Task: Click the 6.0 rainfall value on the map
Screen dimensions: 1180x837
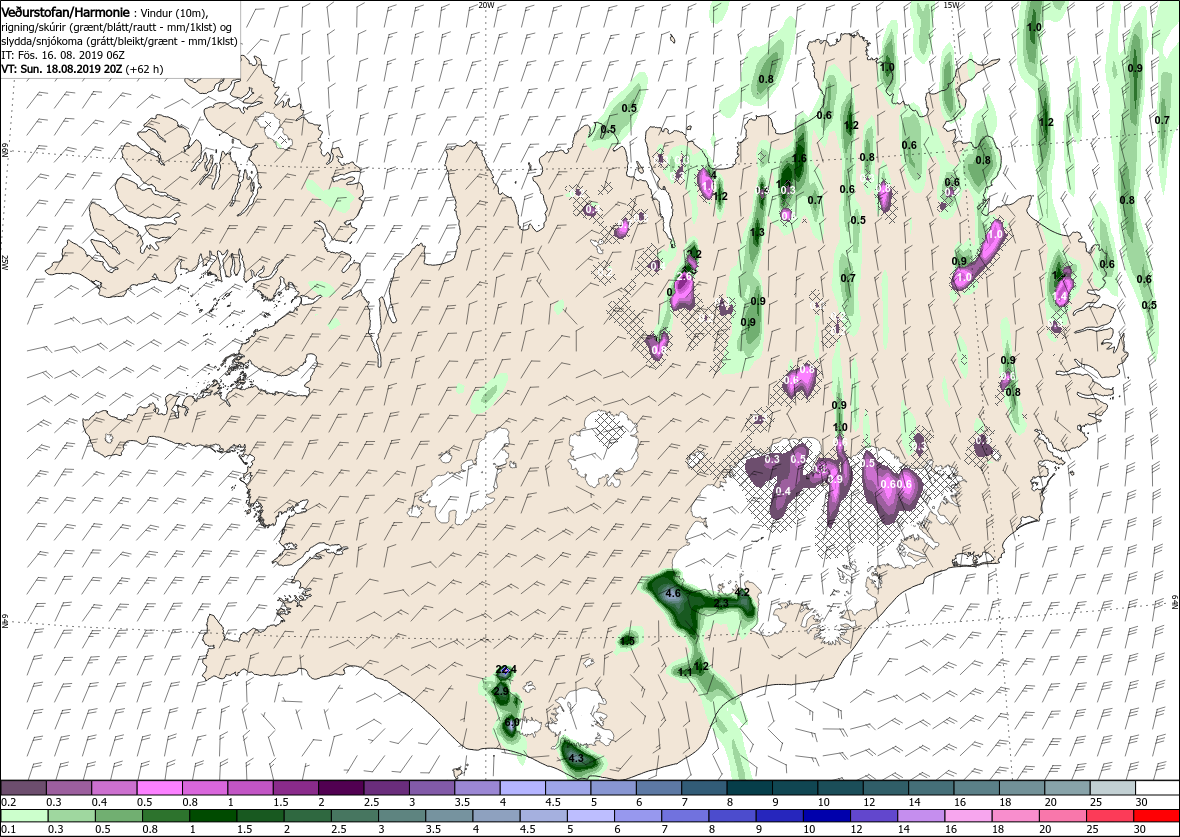Action: [511, 723]
